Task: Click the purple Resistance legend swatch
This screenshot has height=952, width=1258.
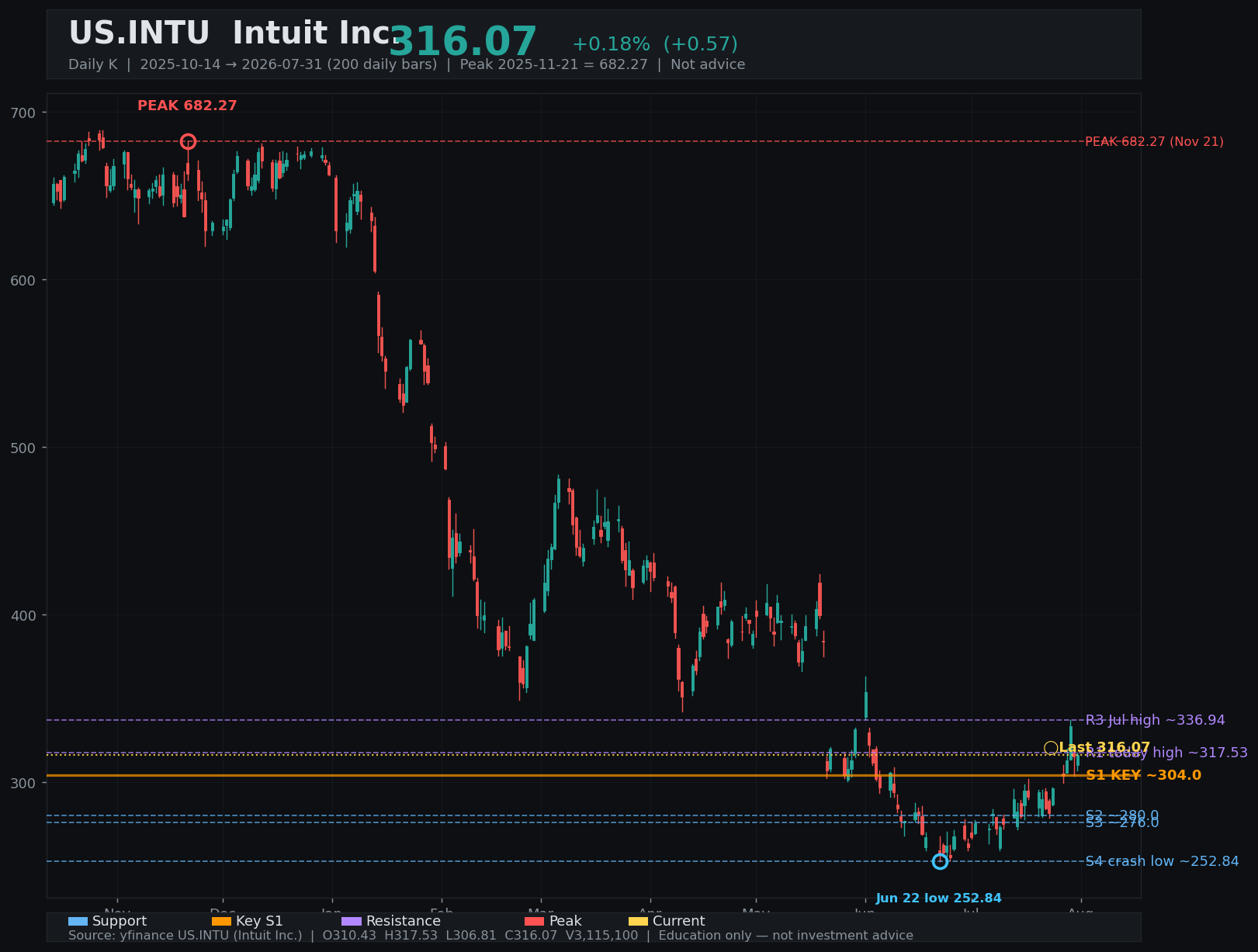Action: [x=352, y=922]
